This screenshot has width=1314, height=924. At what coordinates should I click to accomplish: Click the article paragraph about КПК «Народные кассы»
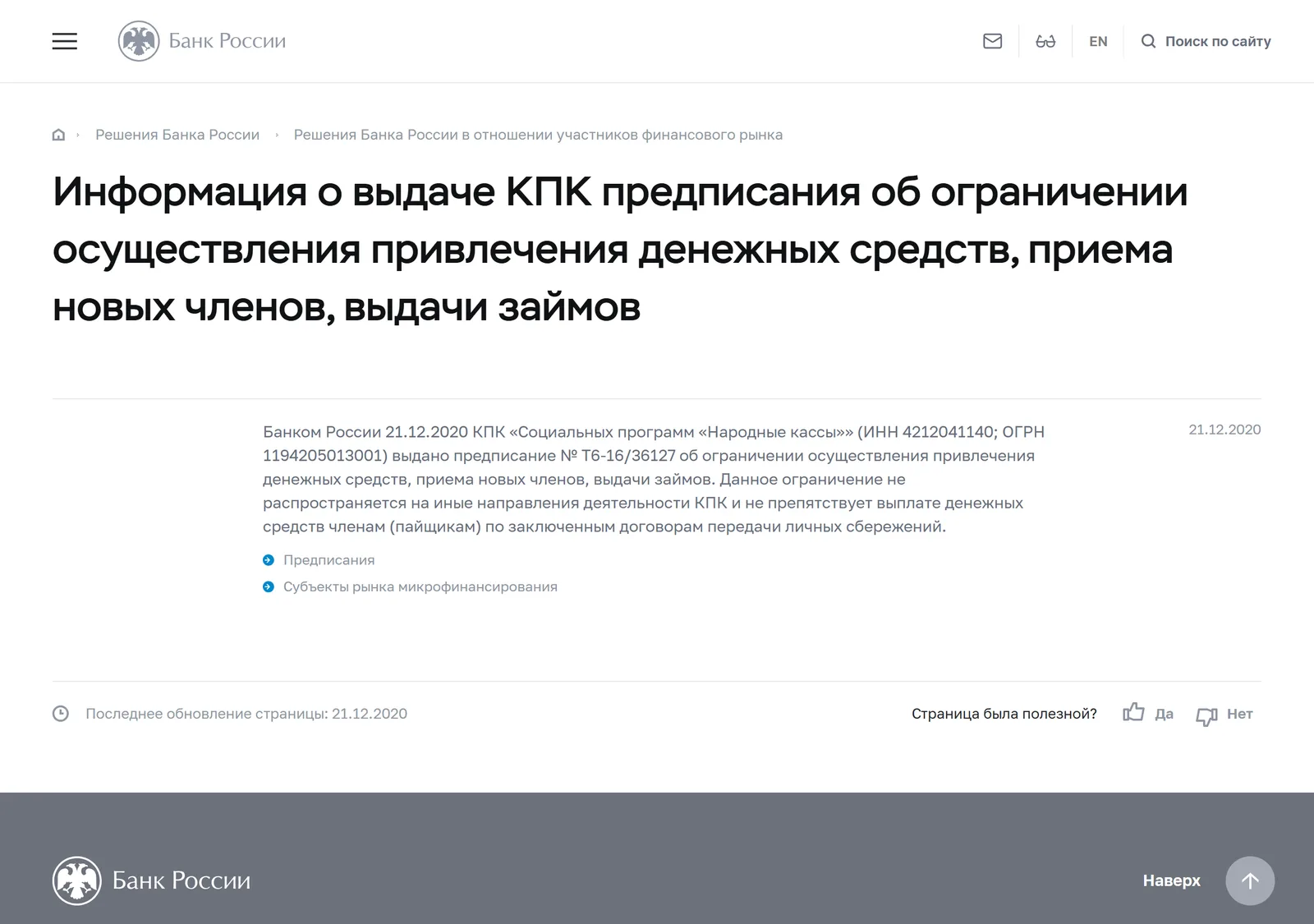click(654, 479)
